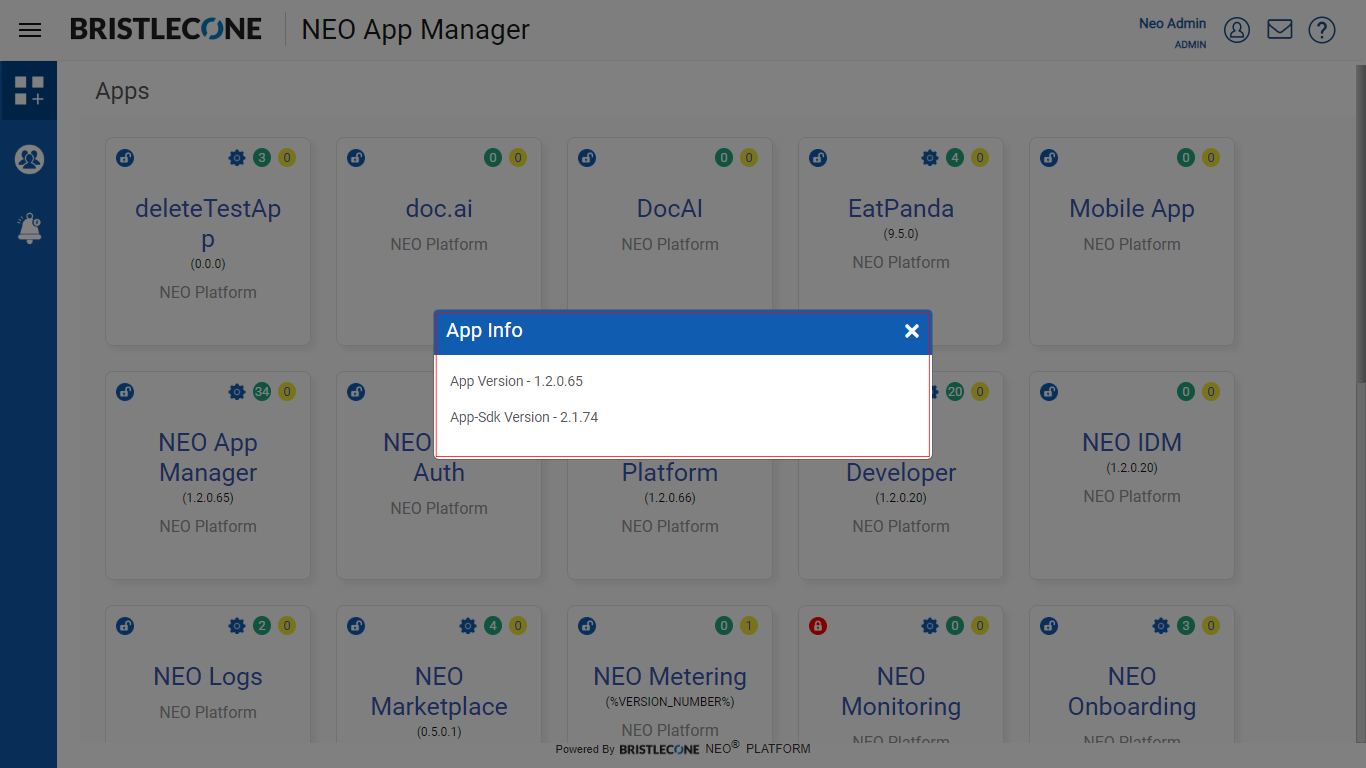Open the NEO IDM app title
The width and height of the screenshot is (1366, 768).
click(x=1132, y=443)
